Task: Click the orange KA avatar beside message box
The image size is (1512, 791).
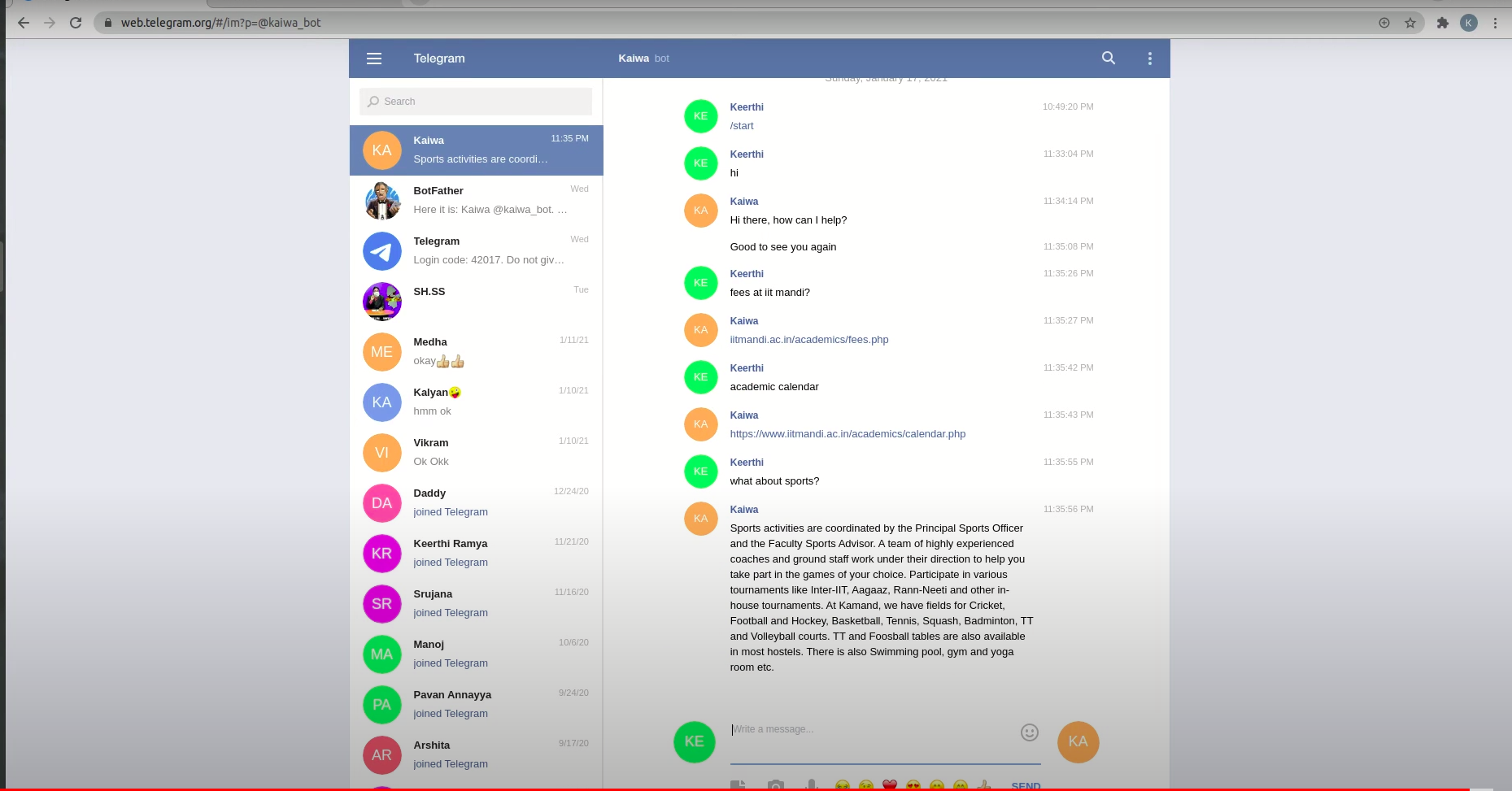Action: (x=1078, y=741)
